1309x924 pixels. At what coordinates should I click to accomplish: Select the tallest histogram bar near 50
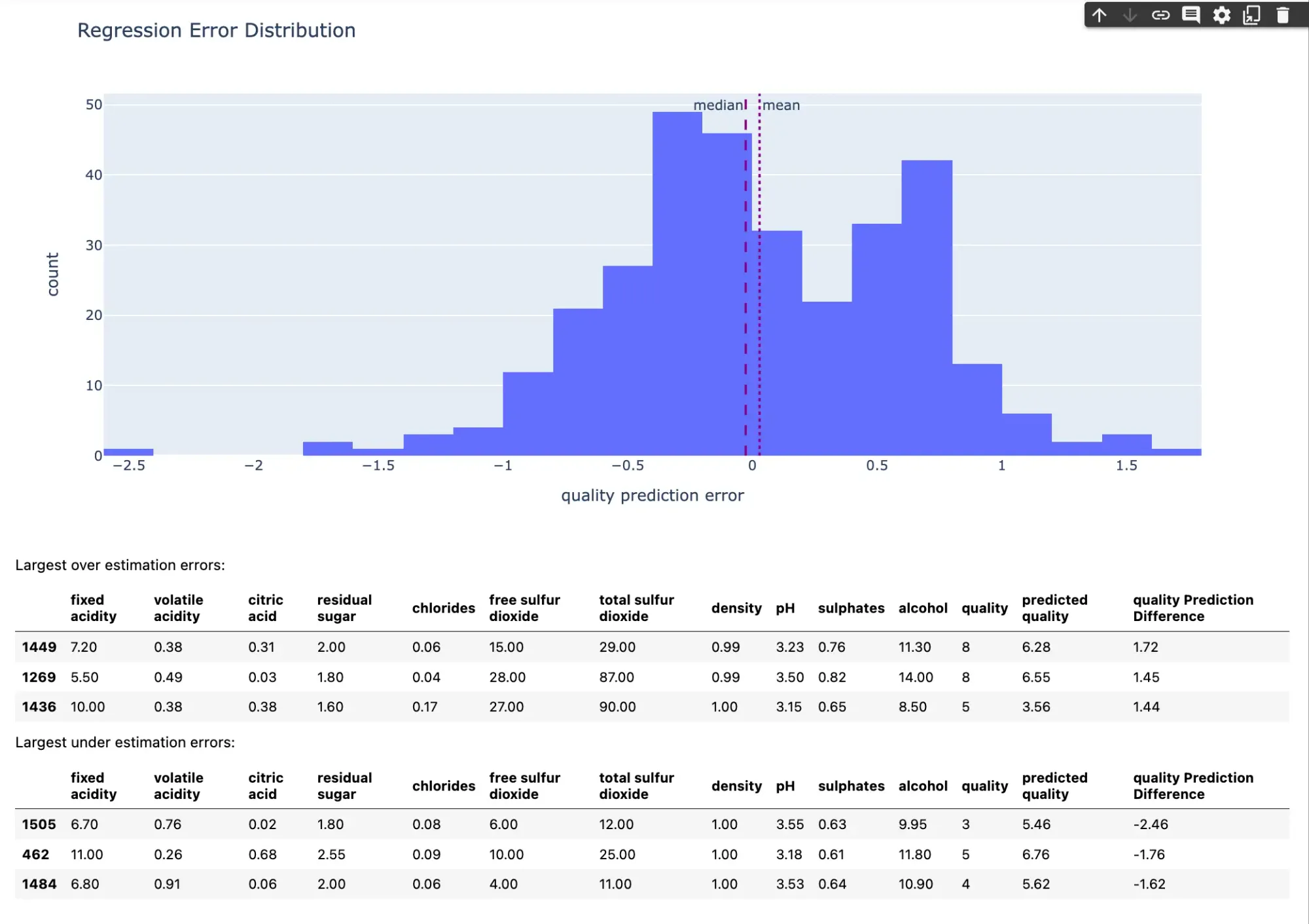(x=677, y=283)
